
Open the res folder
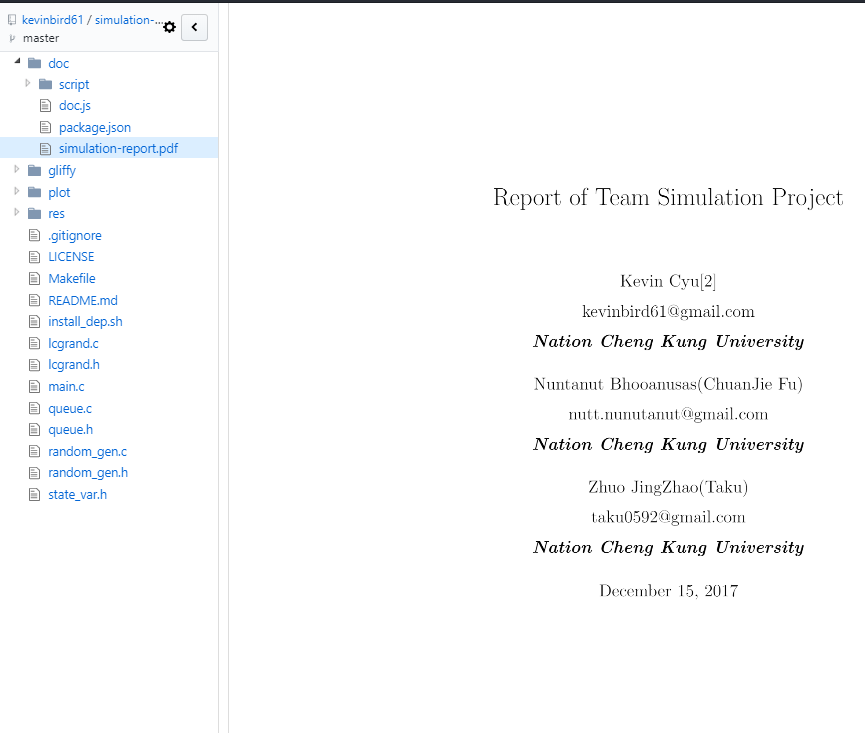point(56,213)
